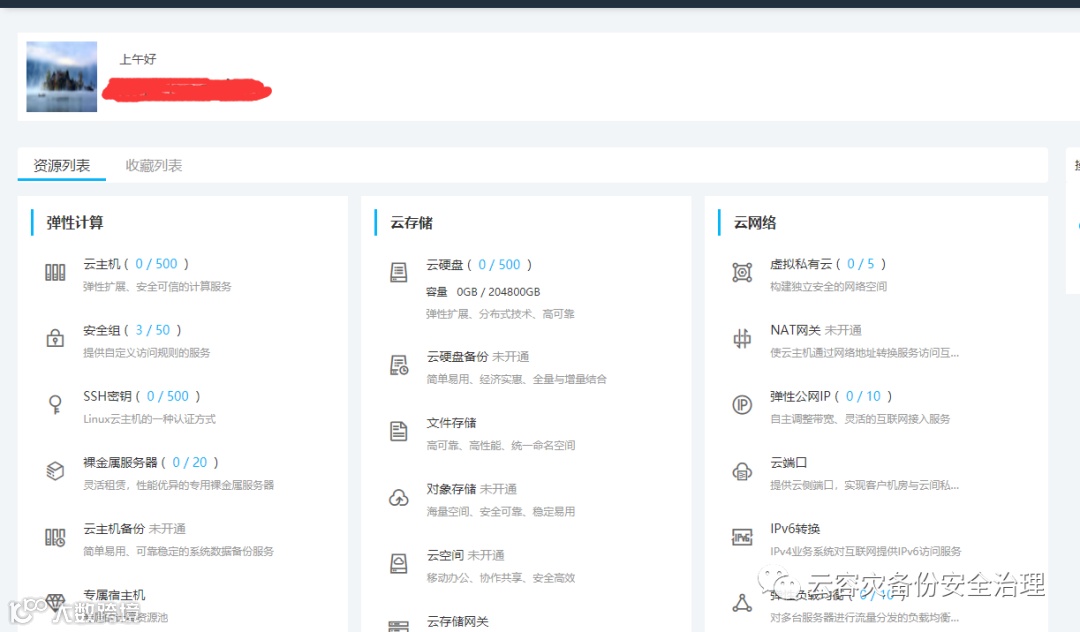Click the 虚拟私有云 icon

pyautogui.click(x=742, y=273)
